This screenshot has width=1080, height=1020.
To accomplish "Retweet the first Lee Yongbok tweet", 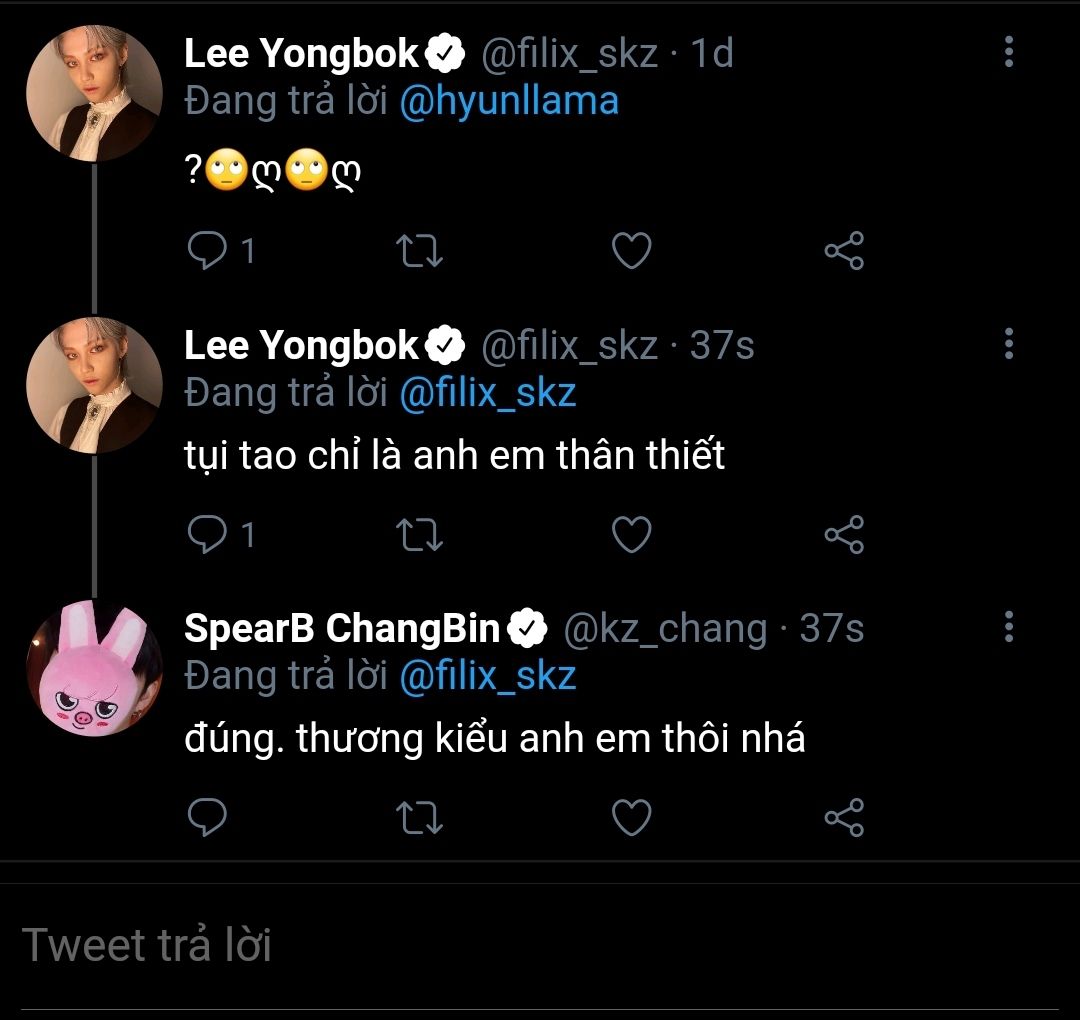I will coord(420,251).
